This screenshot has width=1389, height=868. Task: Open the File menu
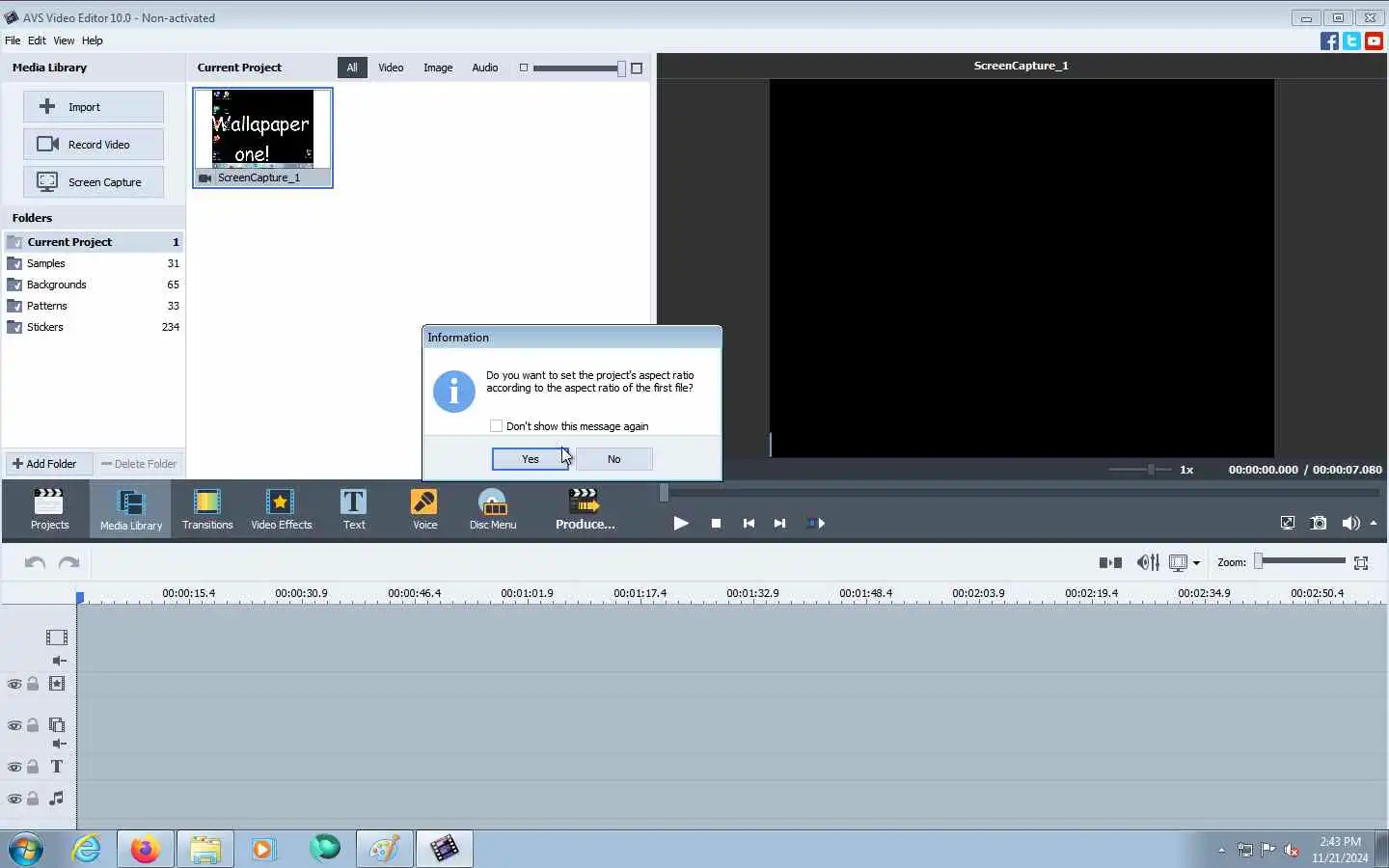[x=13, y=41]
